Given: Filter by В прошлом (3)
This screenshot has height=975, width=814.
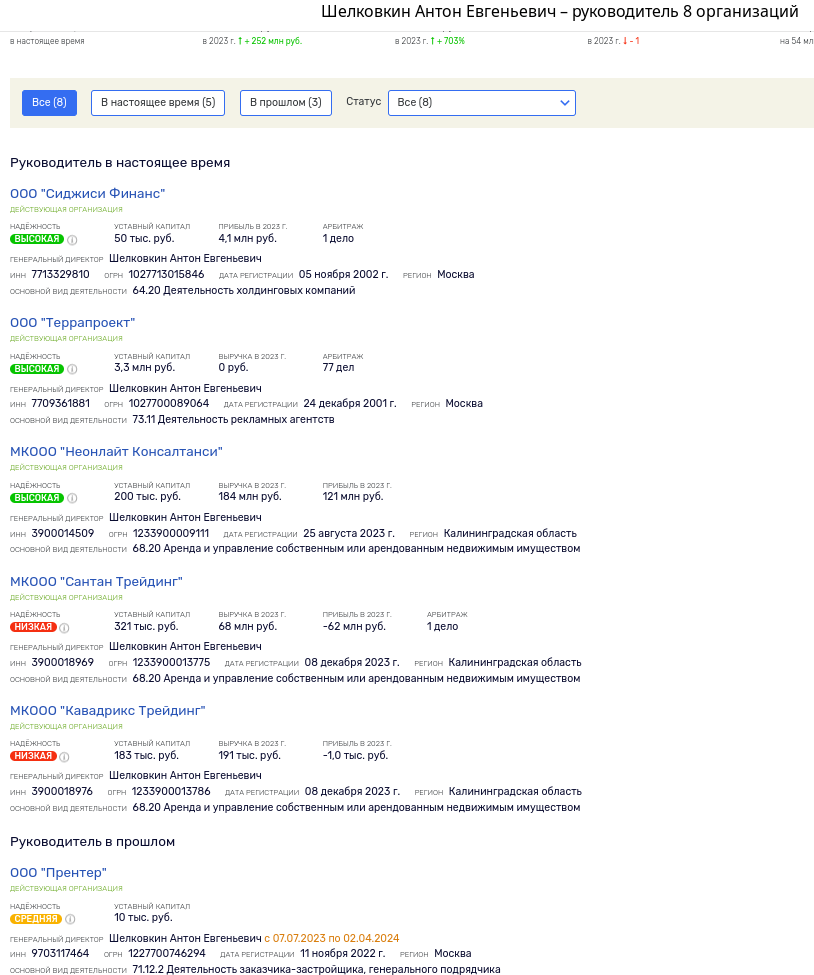Looking at the screenshot, I should pyautogui.click(x=286, y=103).
